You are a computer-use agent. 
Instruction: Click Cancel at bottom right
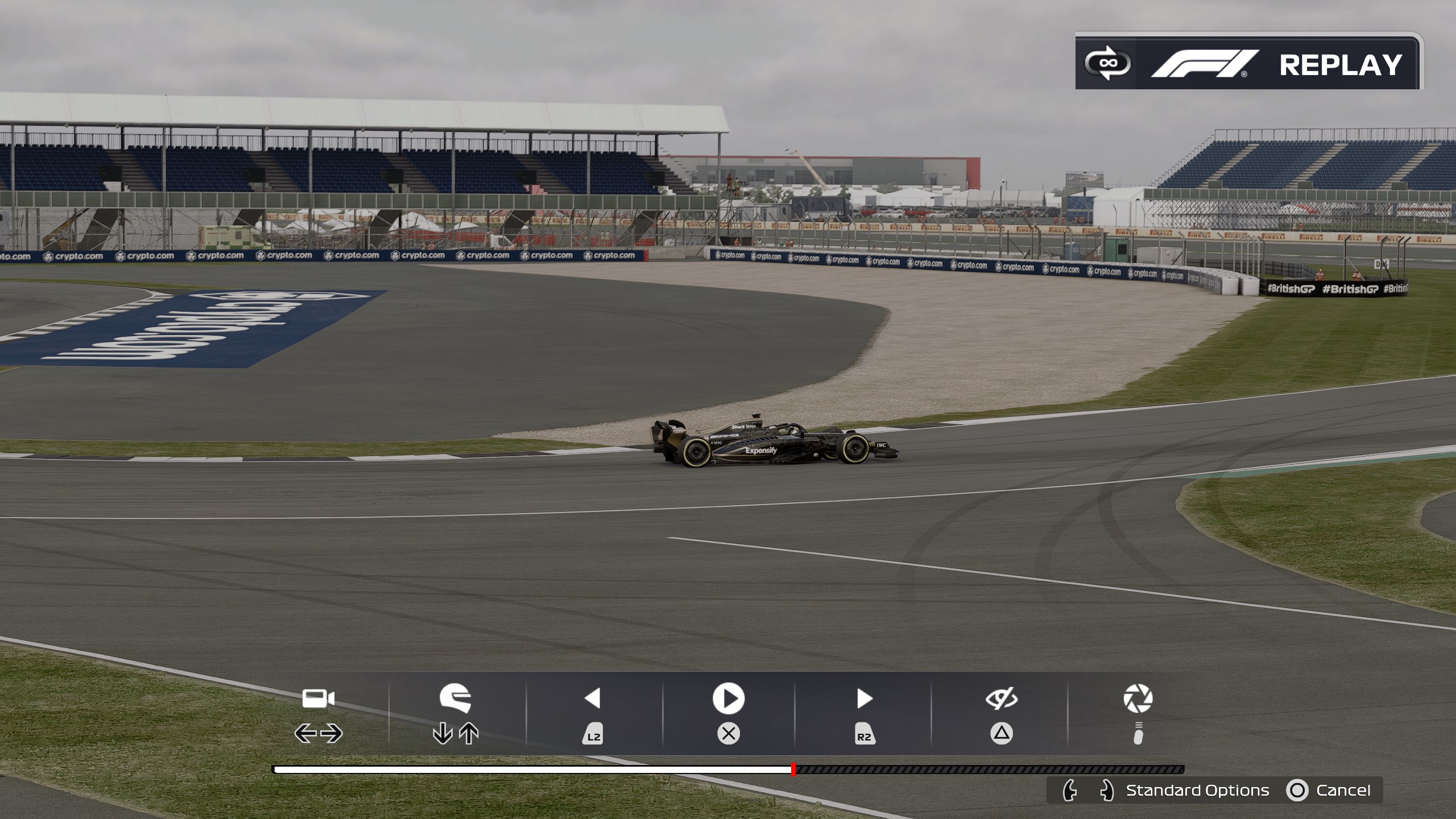click(1343, 791)
